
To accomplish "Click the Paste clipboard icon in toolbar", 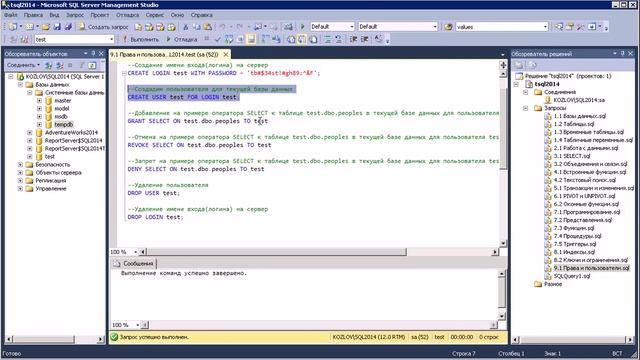I will click(208, 27).
